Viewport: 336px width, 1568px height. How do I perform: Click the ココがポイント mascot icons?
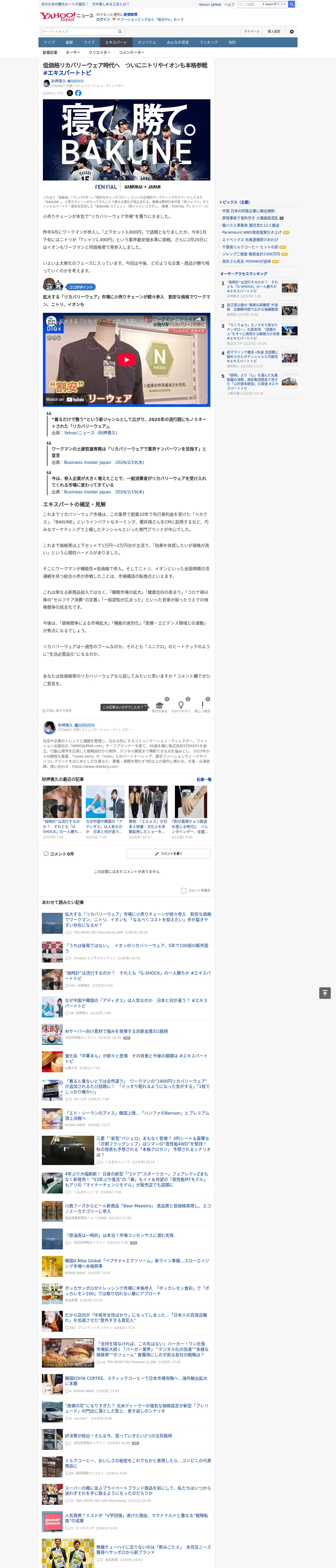(x=54, y=285)
